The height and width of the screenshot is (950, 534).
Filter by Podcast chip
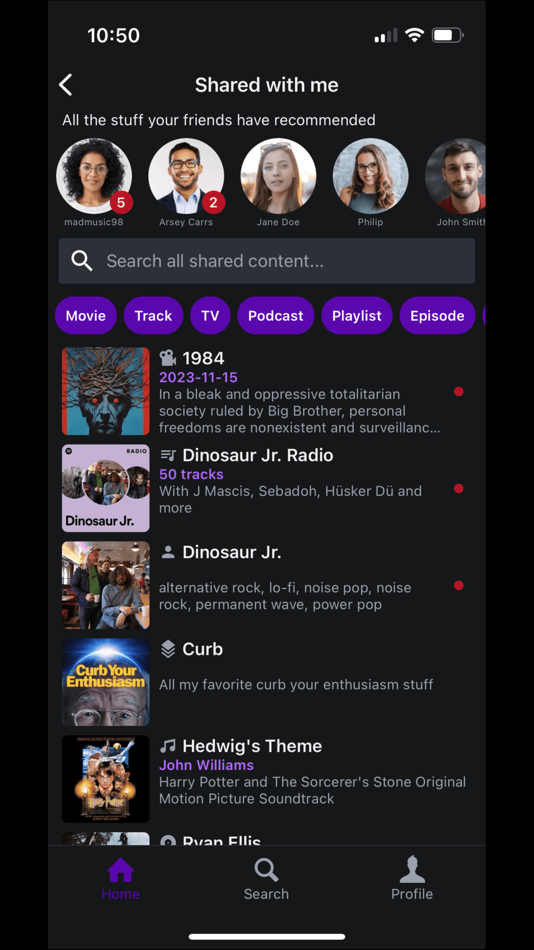[x=276, y=316]
